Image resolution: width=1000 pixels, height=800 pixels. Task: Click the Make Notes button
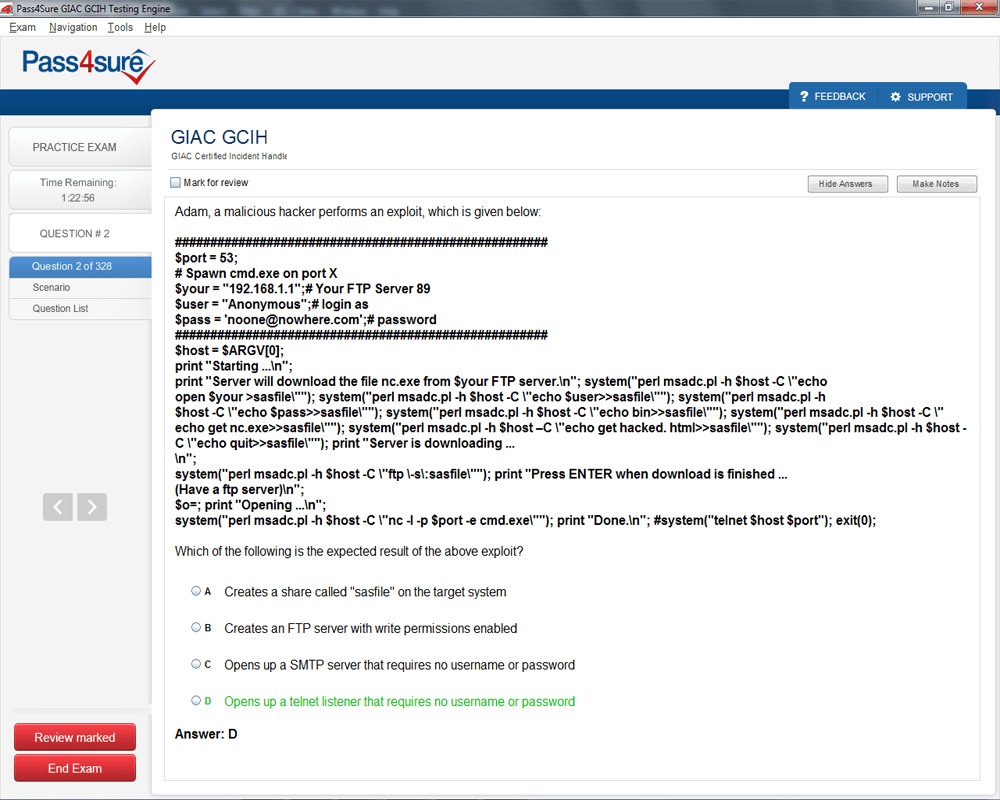tap(936, 184)
